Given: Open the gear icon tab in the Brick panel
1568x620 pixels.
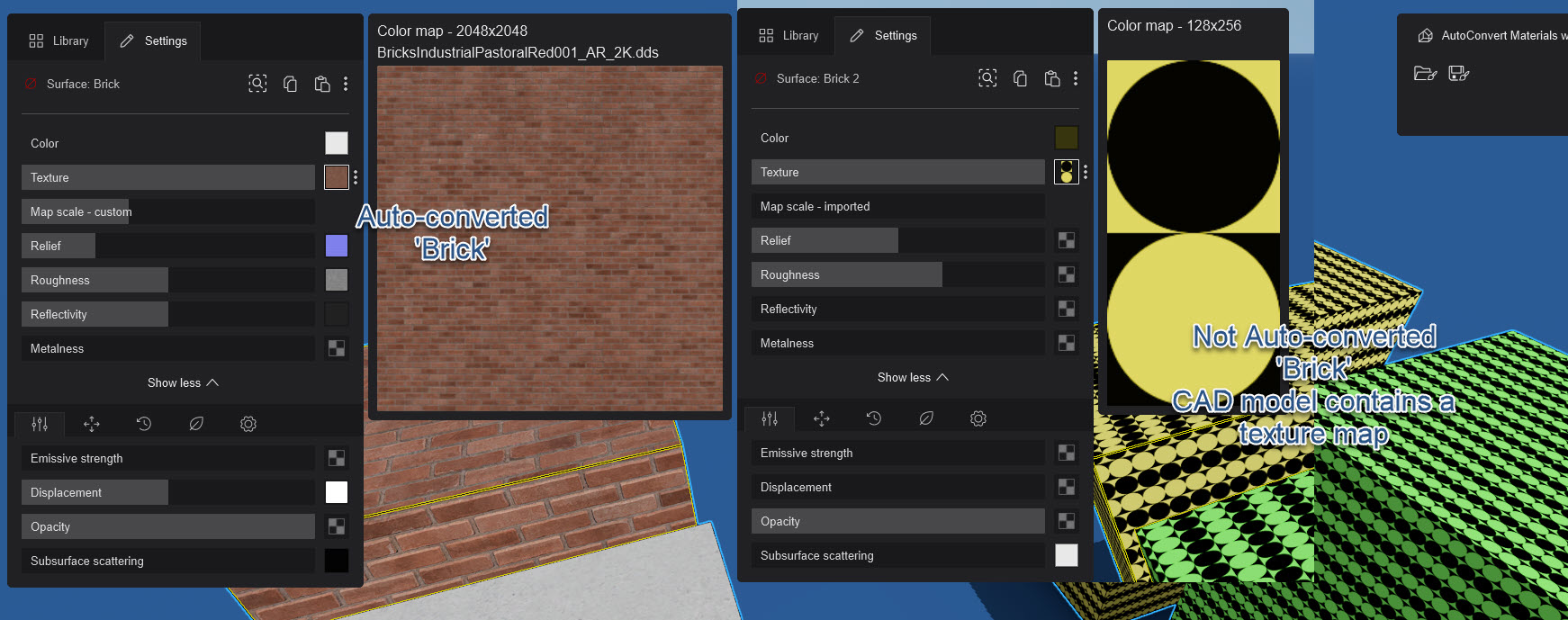Looking at the screenshot, I should (248, 424).
